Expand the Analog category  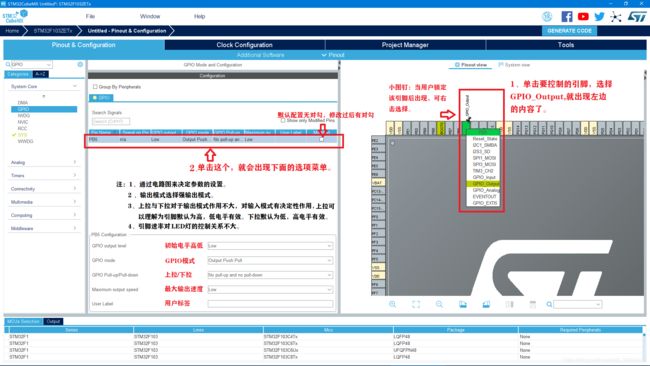[x=75, y=162]
